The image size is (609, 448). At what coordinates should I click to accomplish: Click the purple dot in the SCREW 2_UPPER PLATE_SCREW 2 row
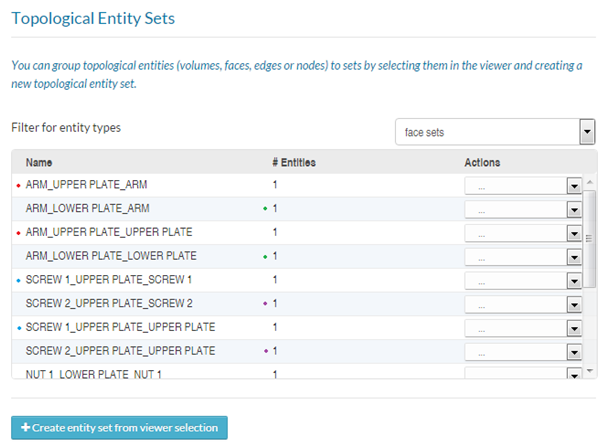(x=265, y=303)
